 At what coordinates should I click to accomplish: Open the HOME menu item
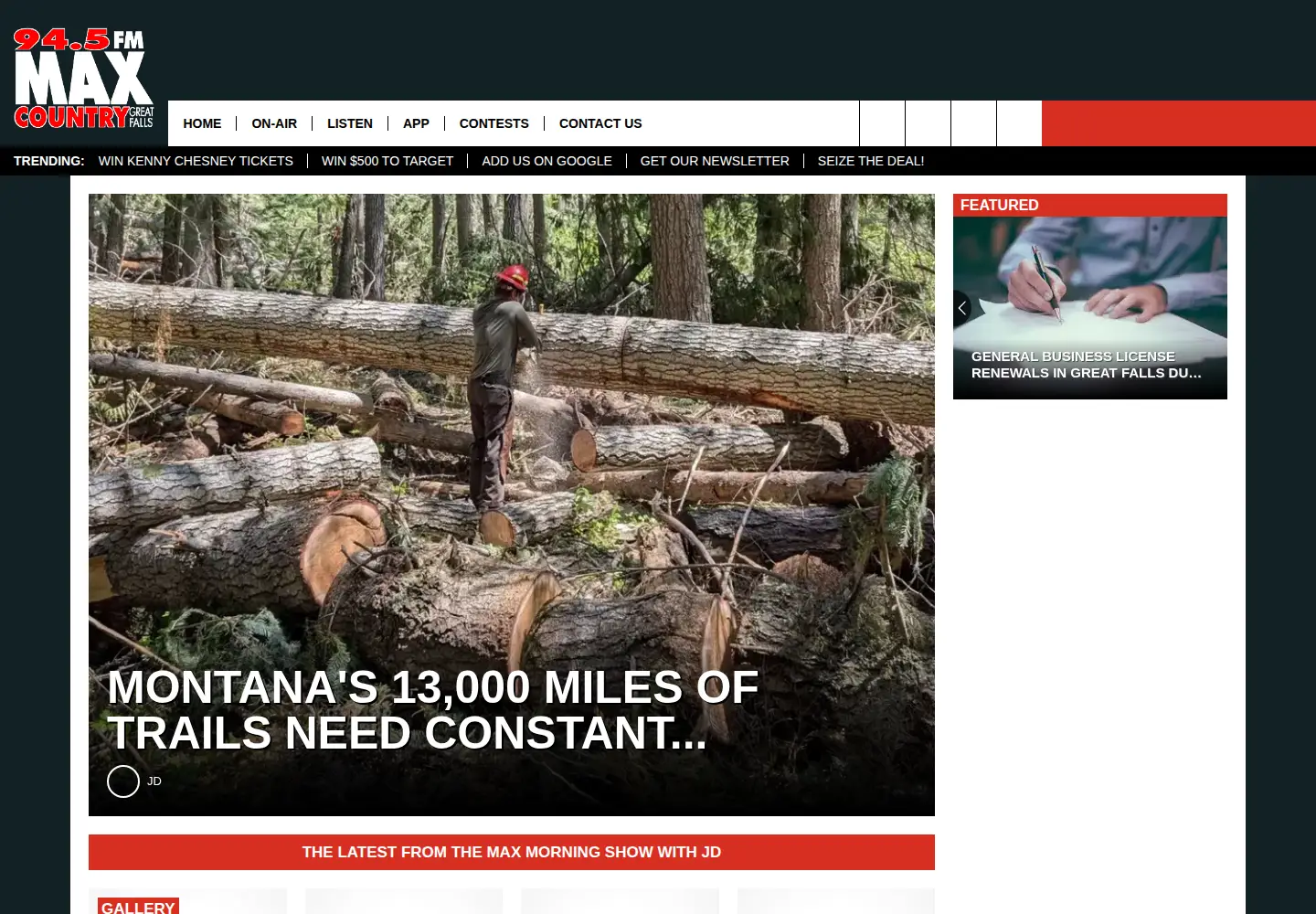[x=202, y=123]
